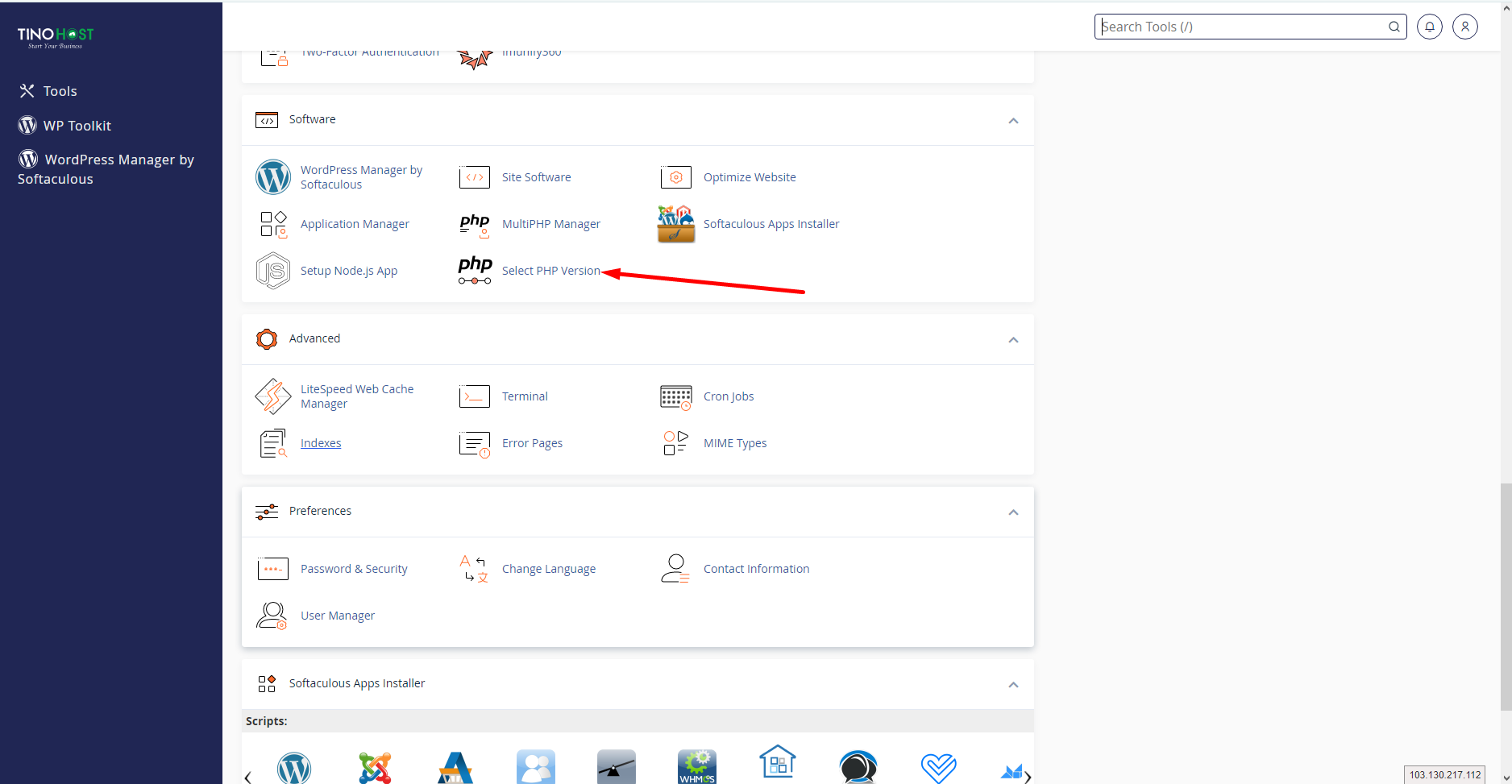Viewport: 1512px width, 784px height.
Task: Select the seesaw balance script icon
Action: pos(617,767)
